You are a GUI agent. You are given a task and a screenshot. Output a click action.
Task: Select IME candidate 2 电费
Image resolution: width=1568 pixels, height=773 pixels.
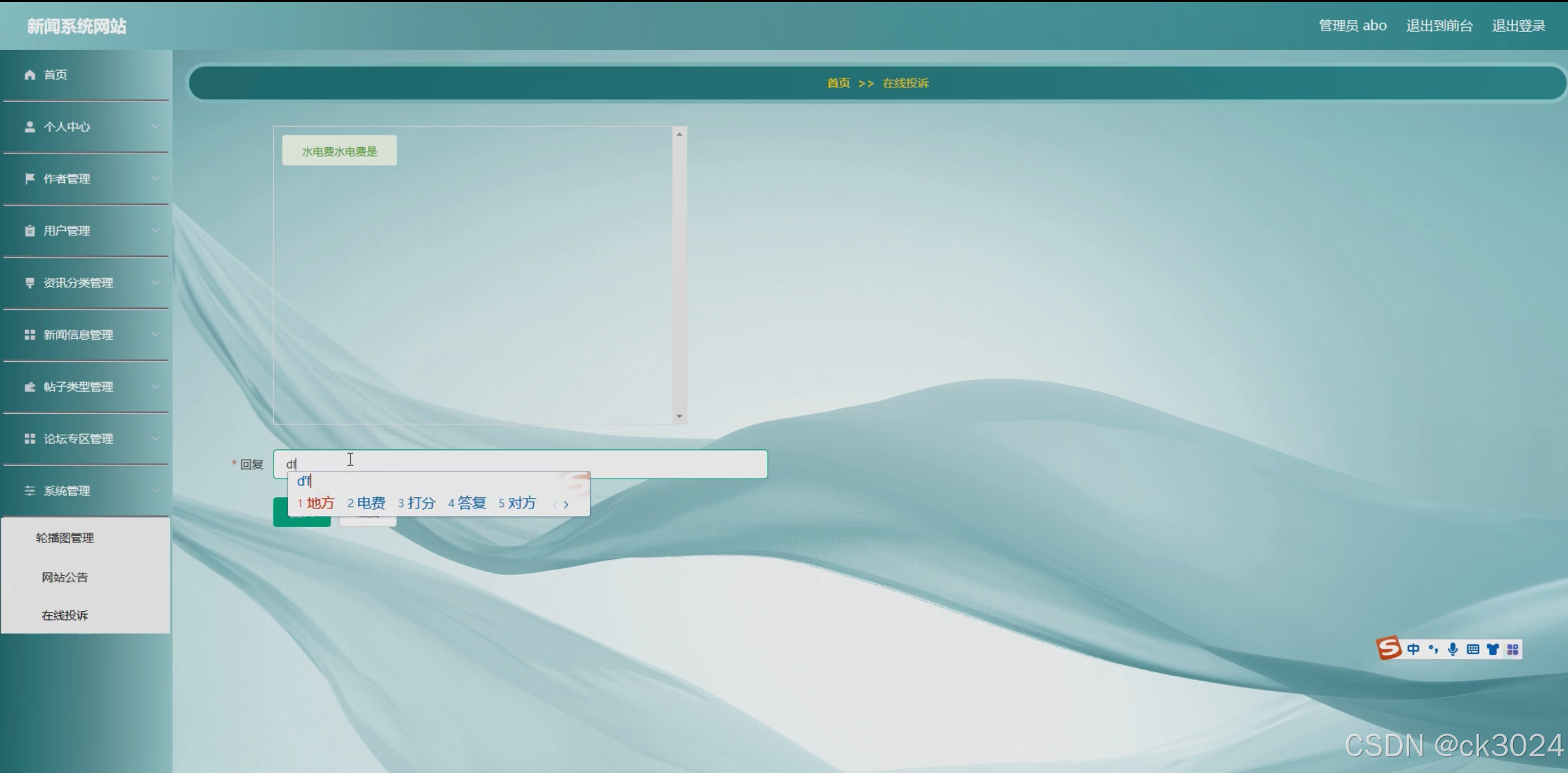(x=366, y=504)
